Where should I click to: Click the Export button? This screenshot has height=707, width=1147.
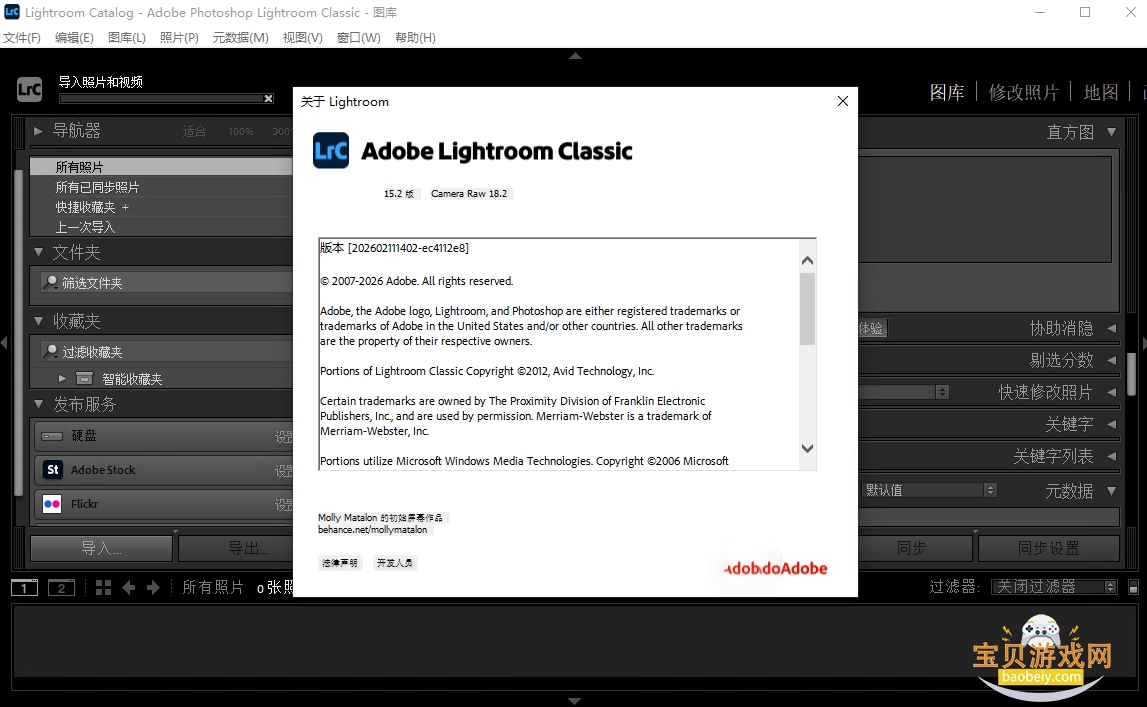(x=235, y=548)
